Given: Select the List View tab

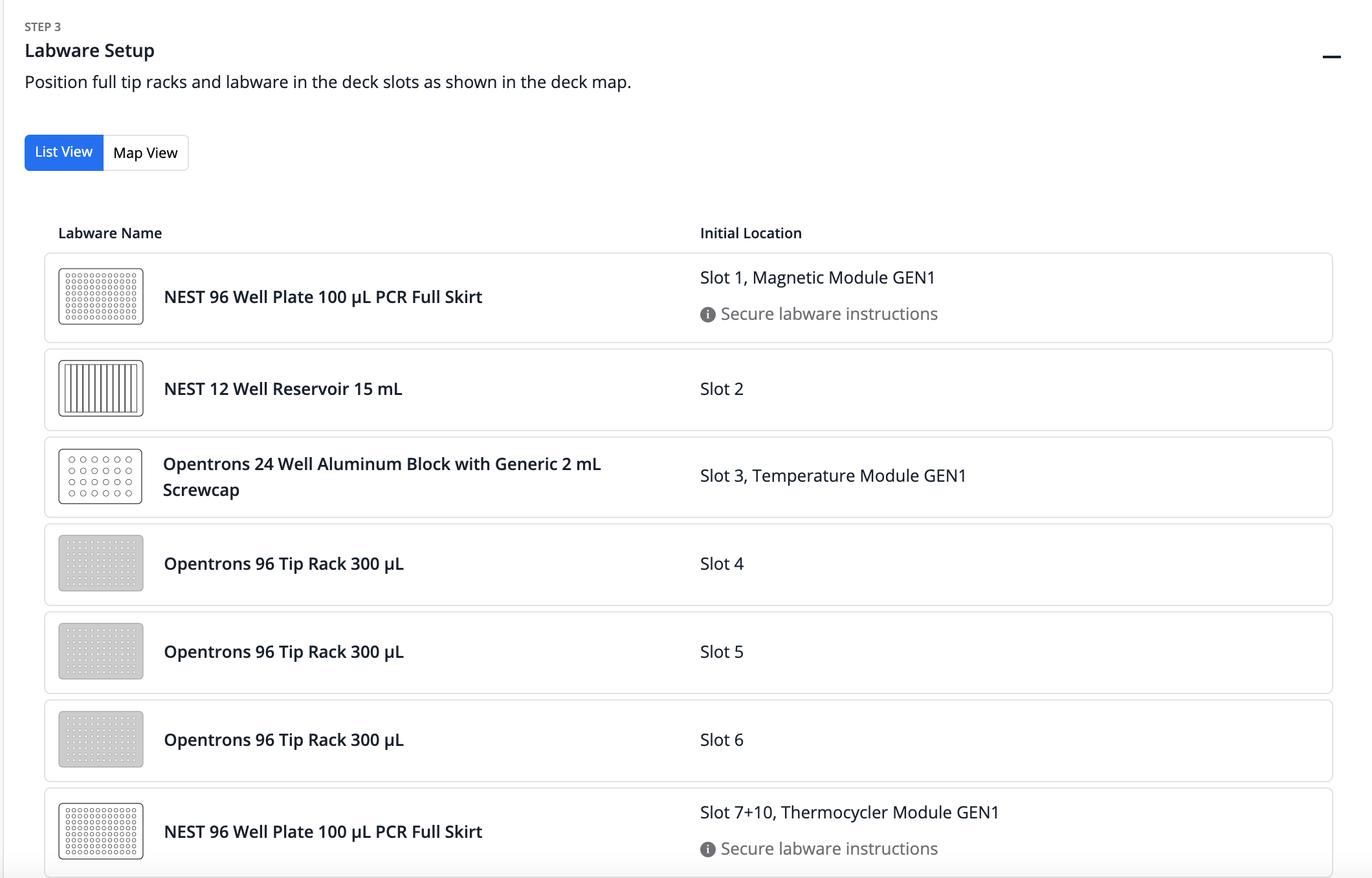Looking at the screenshot, I should [64, 153].
